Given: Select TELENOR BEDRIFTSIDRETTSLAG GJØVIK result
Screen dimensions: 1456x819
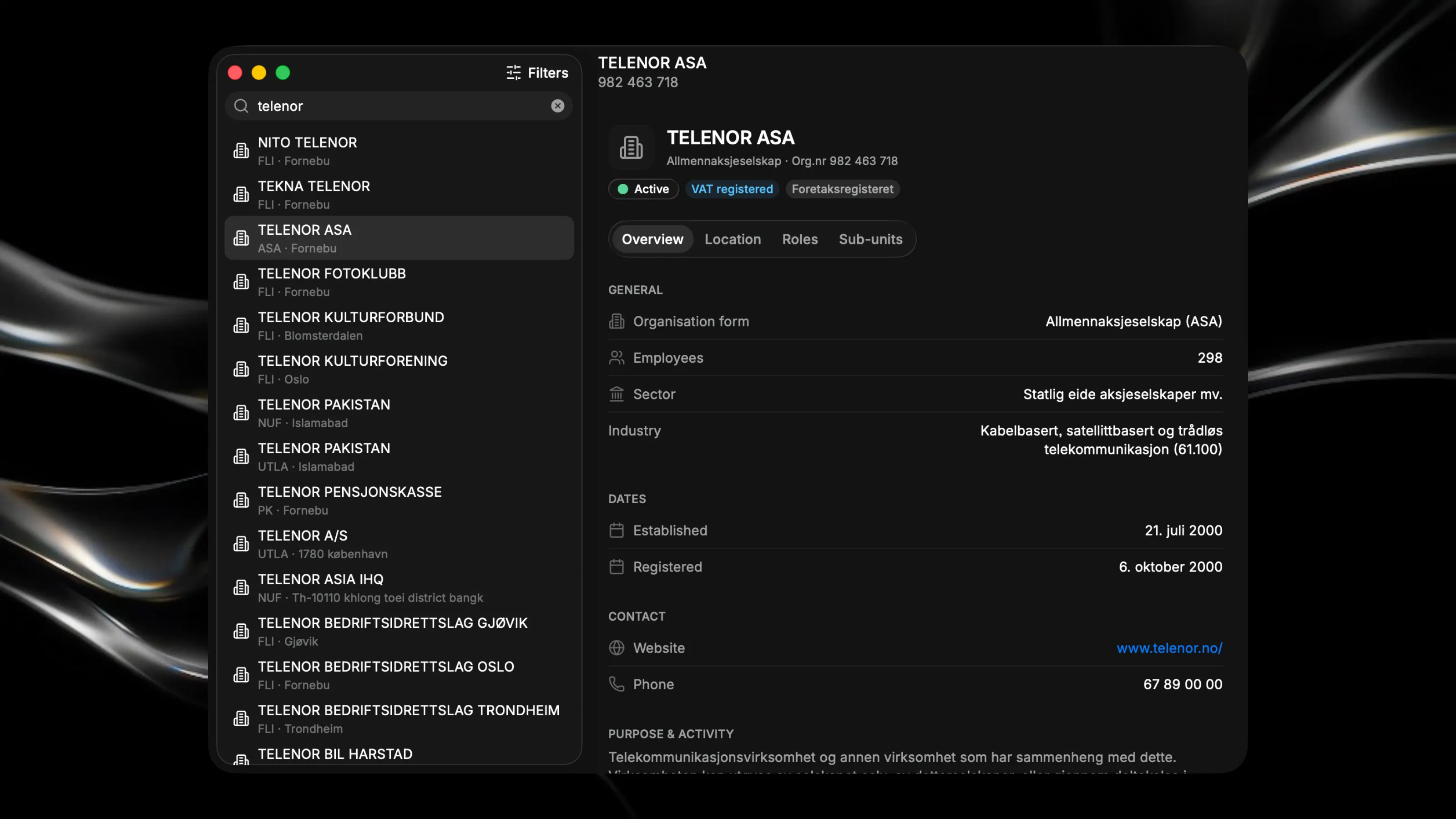Looking at the screenshot, I should 399,632.
